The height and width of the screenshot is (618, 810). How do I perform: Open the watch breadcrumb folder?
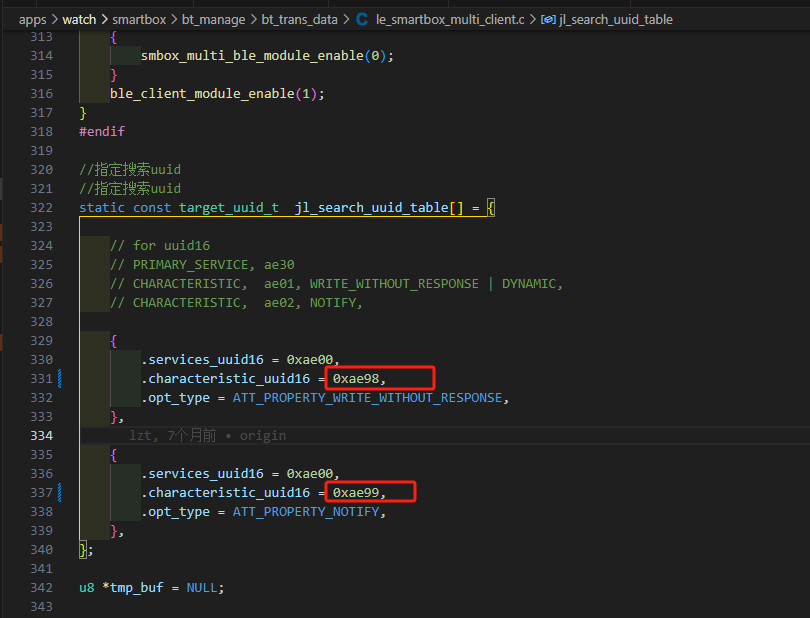79,20
